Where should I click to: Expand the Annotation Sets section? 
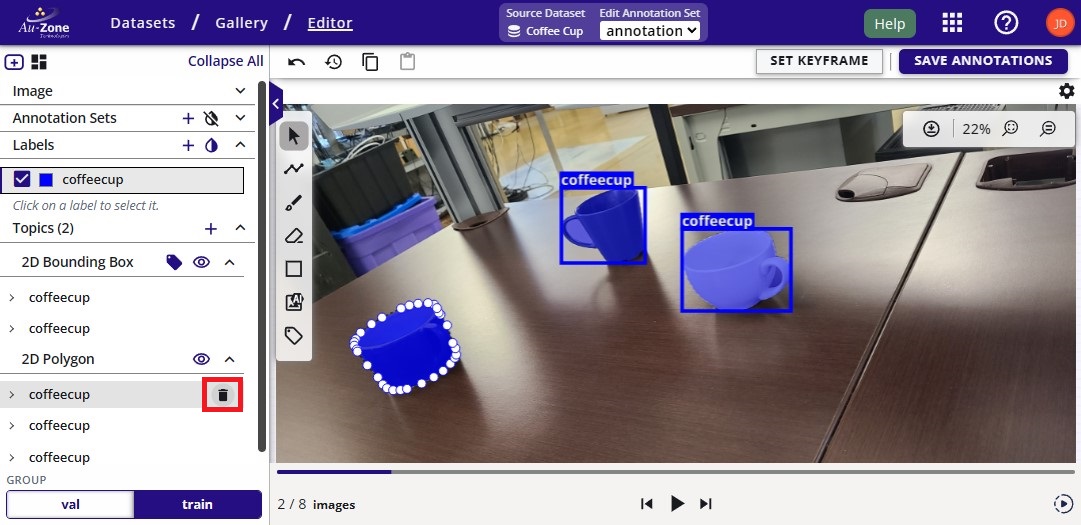click(x=240, y=118)
